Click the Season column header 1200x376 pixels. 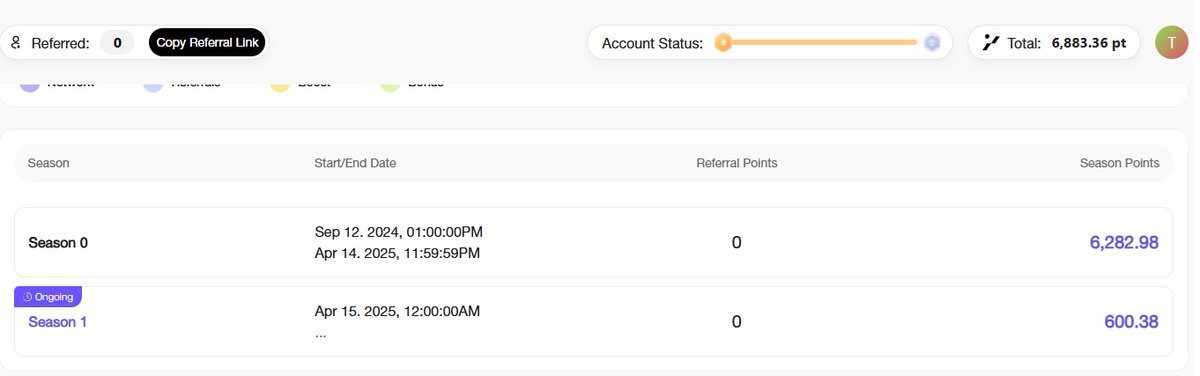49,163
